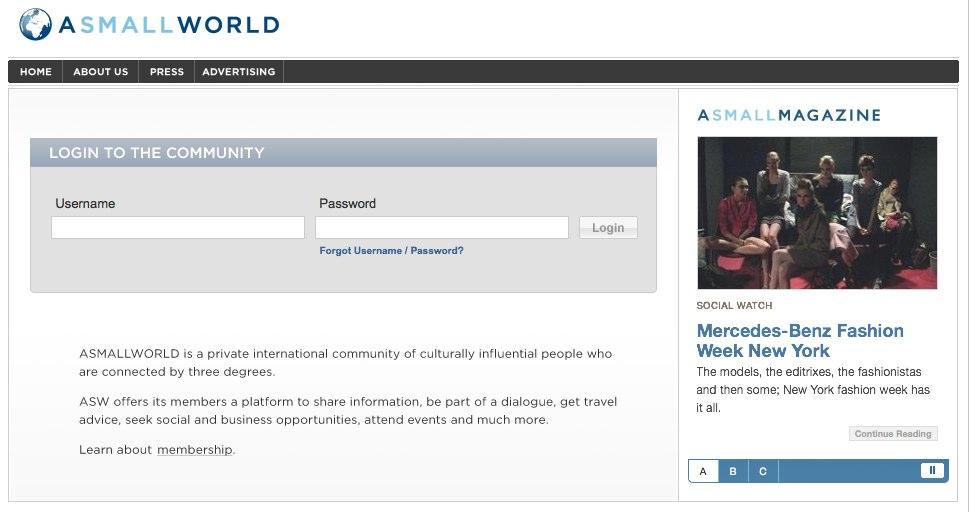Click the ASmallWorld globe logo icon
The image size is (969, 512).
click(35, 24)
